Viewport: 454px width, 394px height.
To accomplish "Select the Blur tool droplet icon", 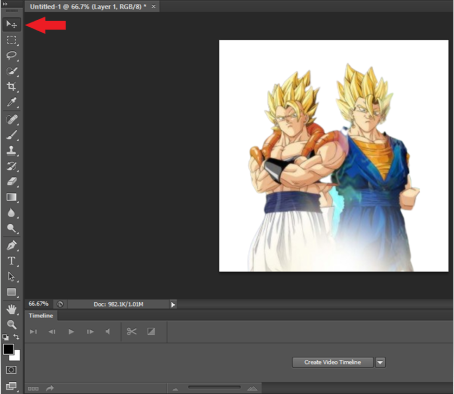I will coord(12,213).
